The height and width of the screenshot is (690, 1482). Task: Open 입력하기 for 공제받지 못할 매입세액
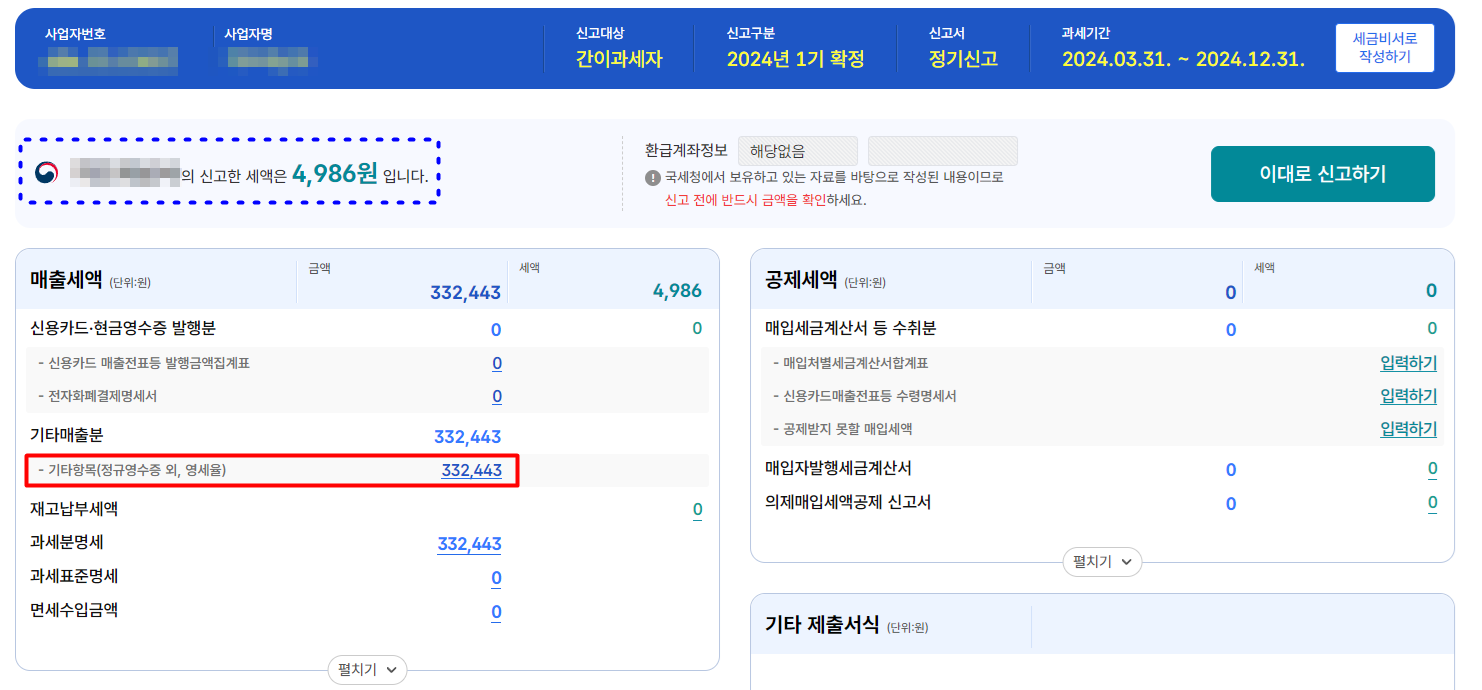(x=1406, y=428)
